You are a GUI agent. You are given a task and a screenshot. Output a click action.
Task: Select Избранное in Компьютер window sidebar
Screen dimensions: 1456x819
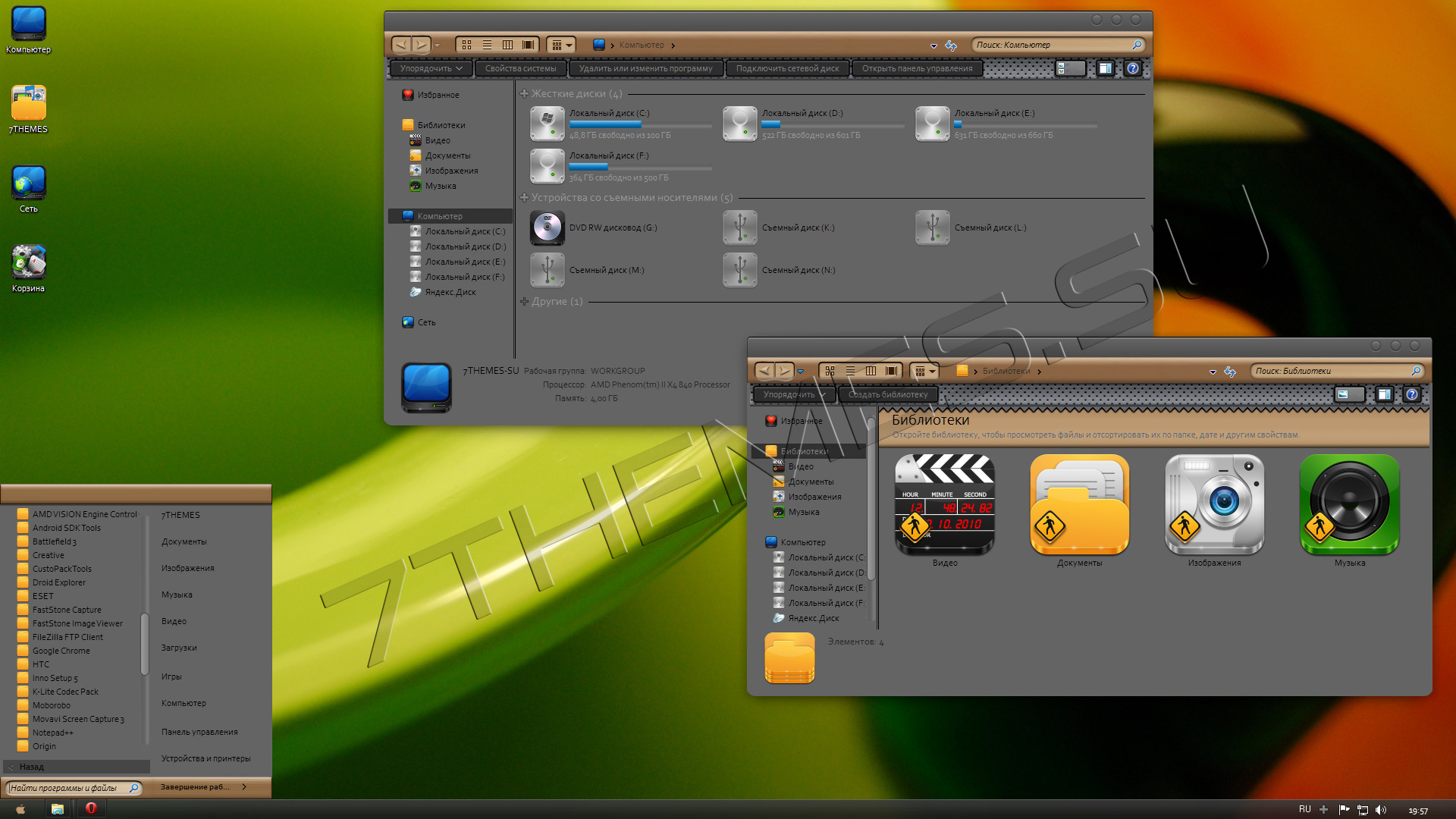click(431, 95)
